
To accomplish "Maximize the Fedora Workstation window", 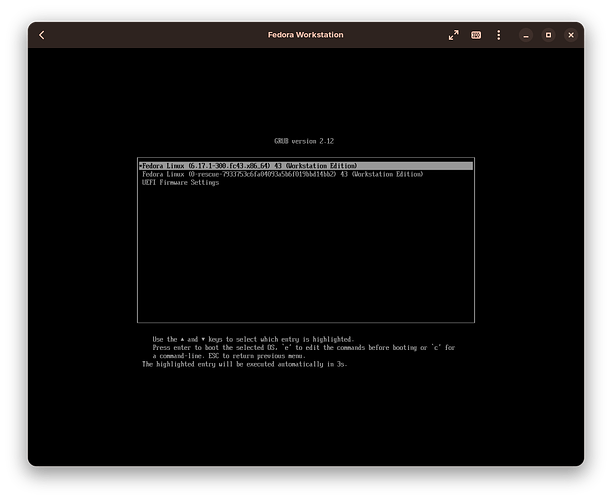I will pos(548,35).
